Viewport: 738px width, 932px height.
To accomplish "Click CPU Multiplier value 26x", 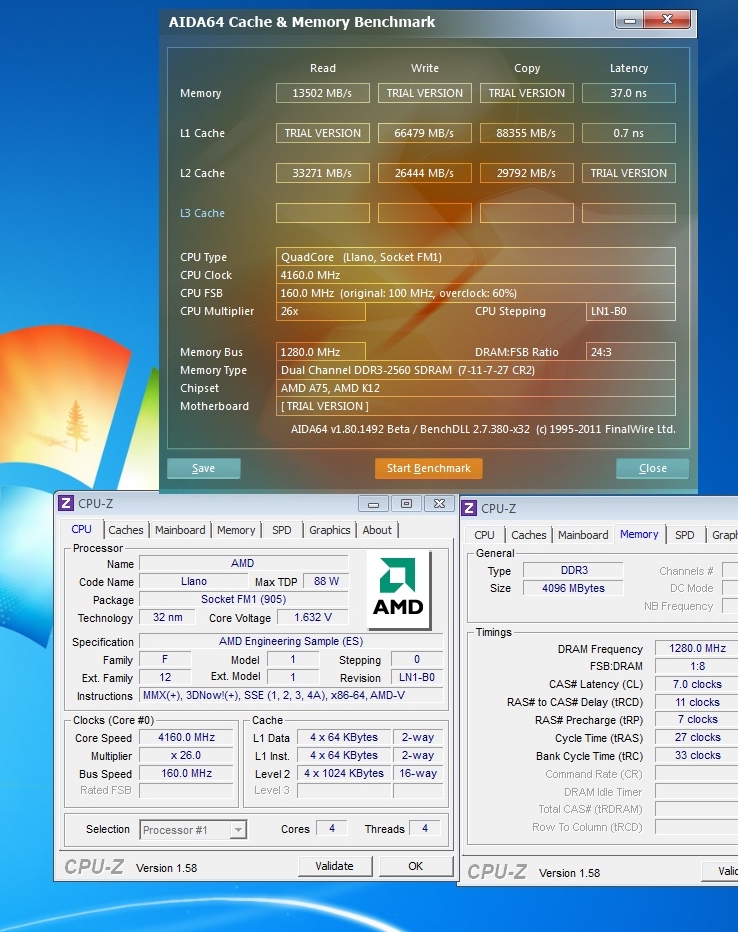I will click(x=321, y=311).
